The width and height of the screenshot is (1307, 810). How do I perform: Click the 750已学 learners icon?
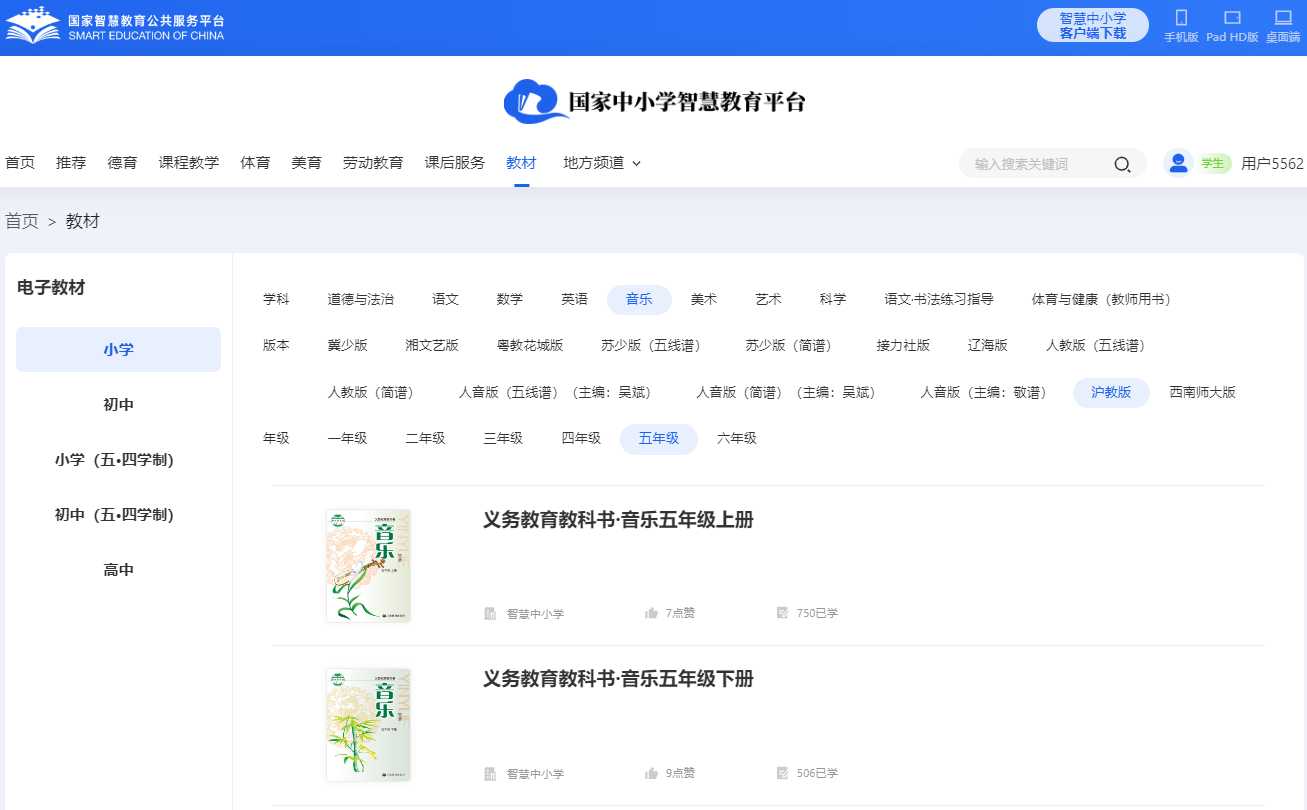pyautogui.click(x=783, y=613)
